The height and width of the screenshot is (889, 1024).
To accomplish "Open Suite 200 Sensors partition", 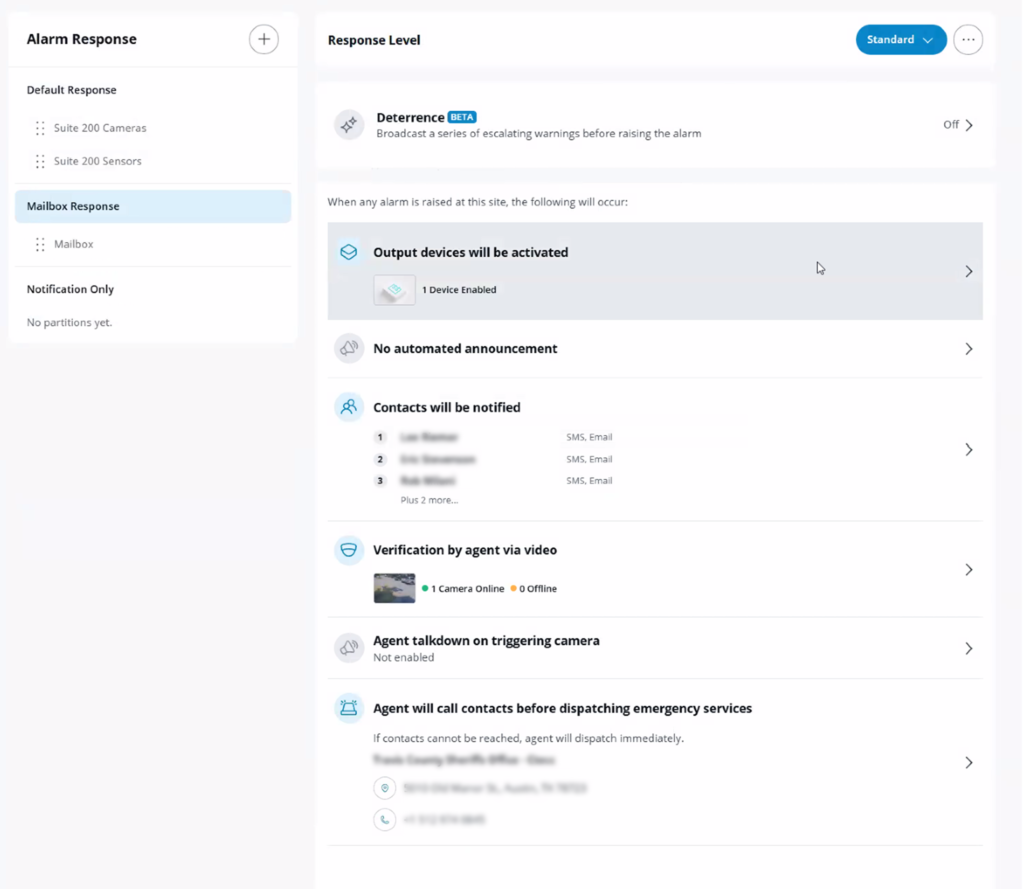I will pyautogui.click(x=97, y=161).
